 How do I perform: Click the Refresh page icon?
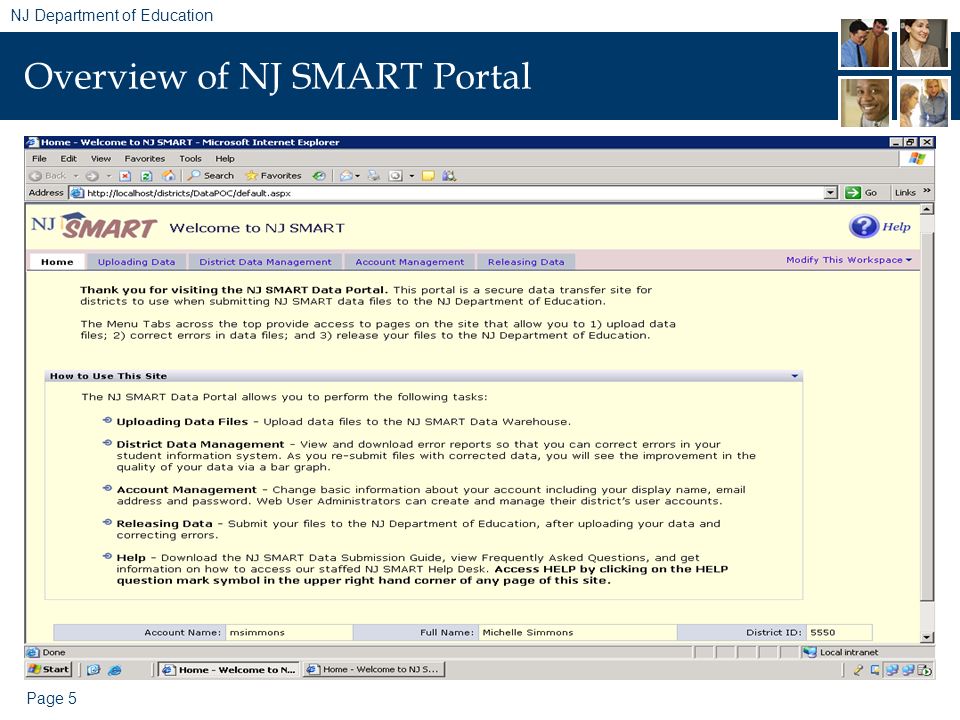tap(146, 176)
